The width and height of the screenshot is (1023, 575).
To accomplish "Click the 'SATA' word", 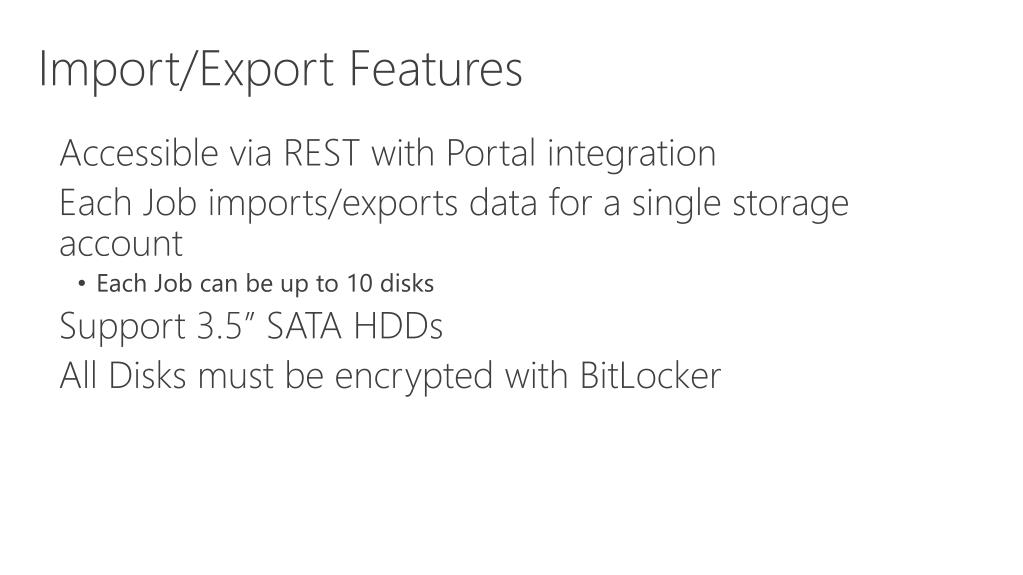I will pyautogui.click(x=304, y=326).
